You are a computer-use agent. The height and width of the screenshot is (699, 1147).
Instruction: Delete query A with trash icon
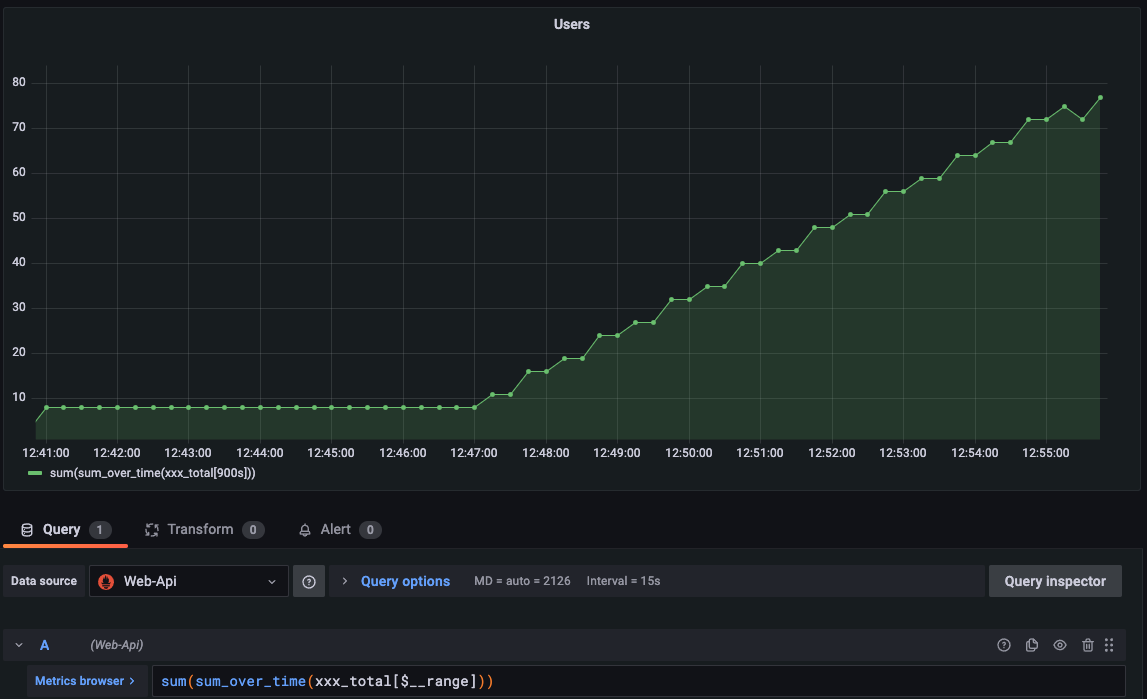[1088, 645]
